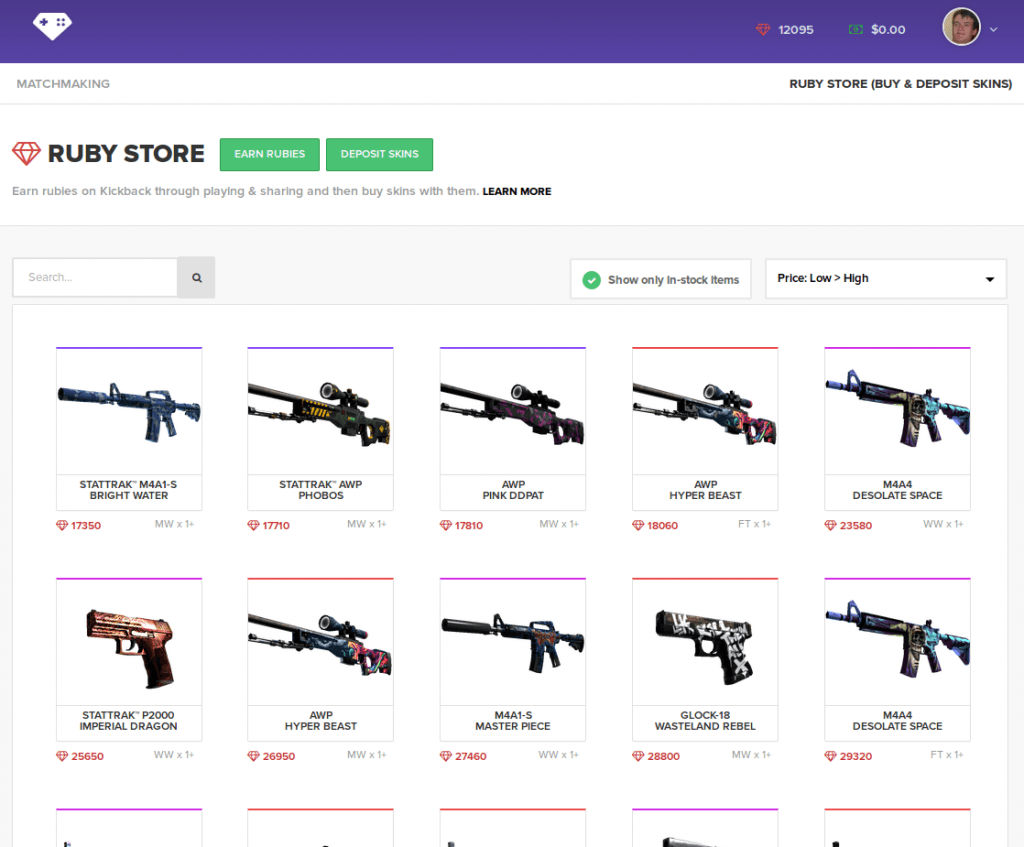Click ruby icon next to price 26950

tap(253, 756)
